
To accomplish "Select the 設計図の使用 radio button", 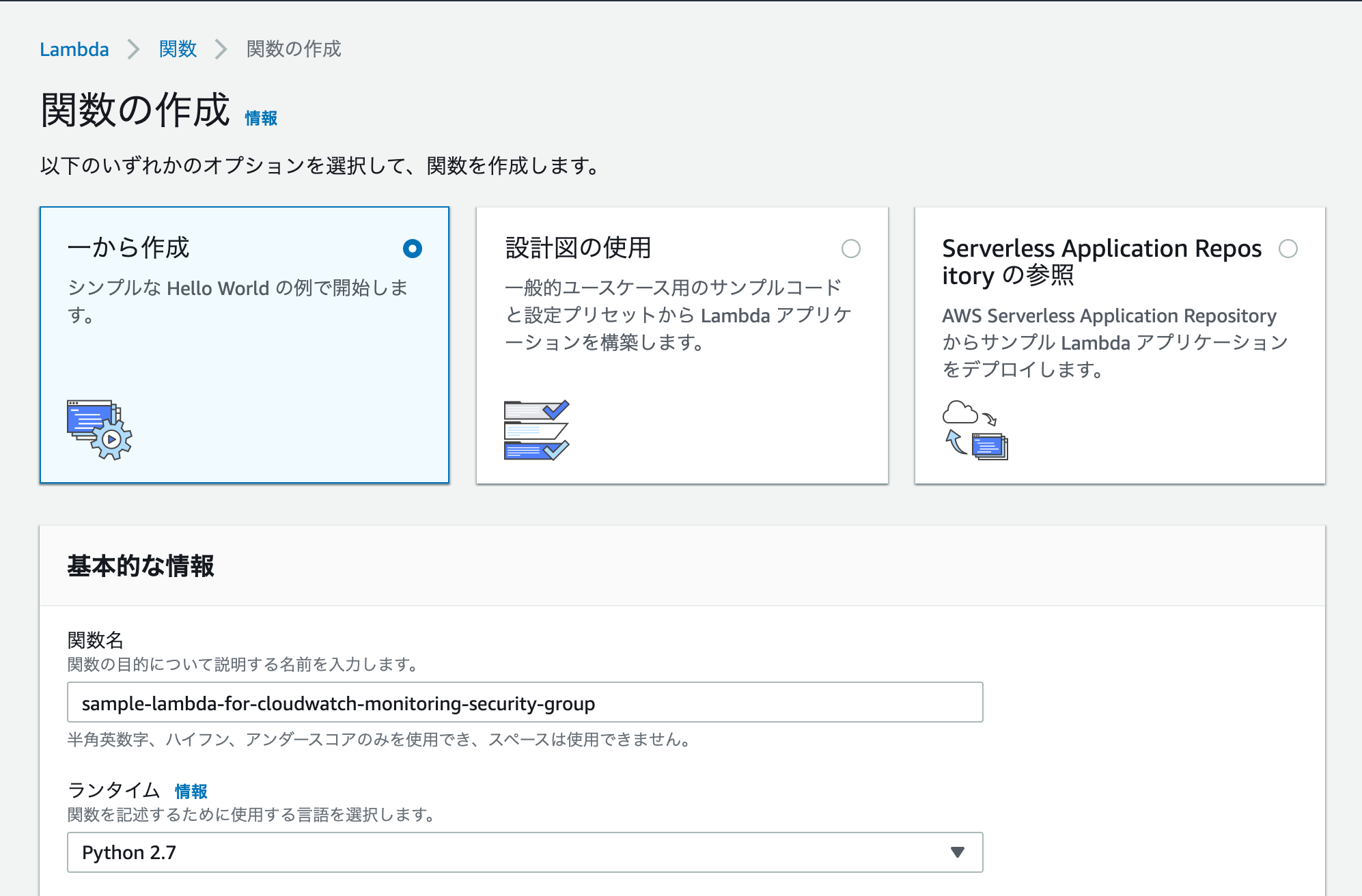I will tap(850, 249).
